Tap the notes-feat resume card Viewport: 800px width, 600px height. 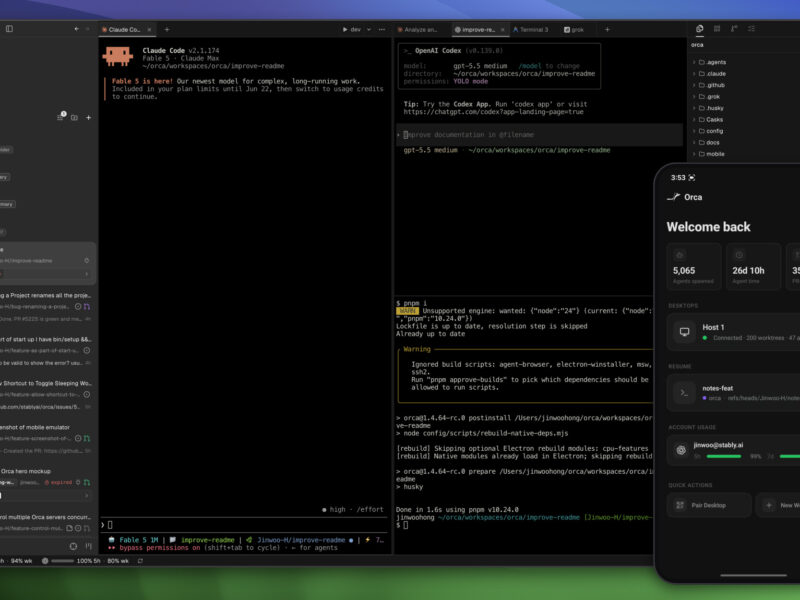(735, 392)
